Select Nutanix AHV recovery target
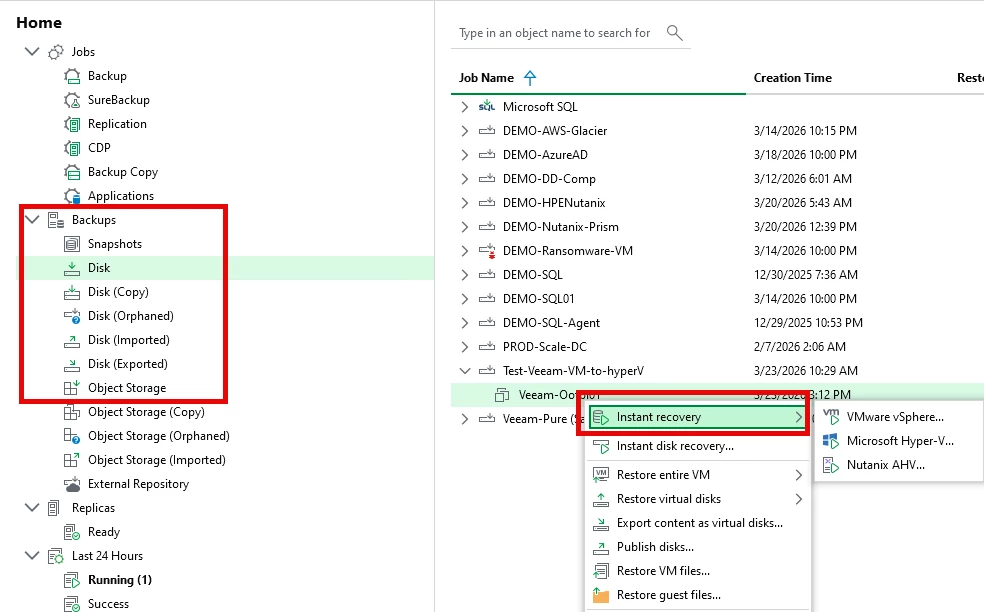984x612 pixels. point(898,465)
